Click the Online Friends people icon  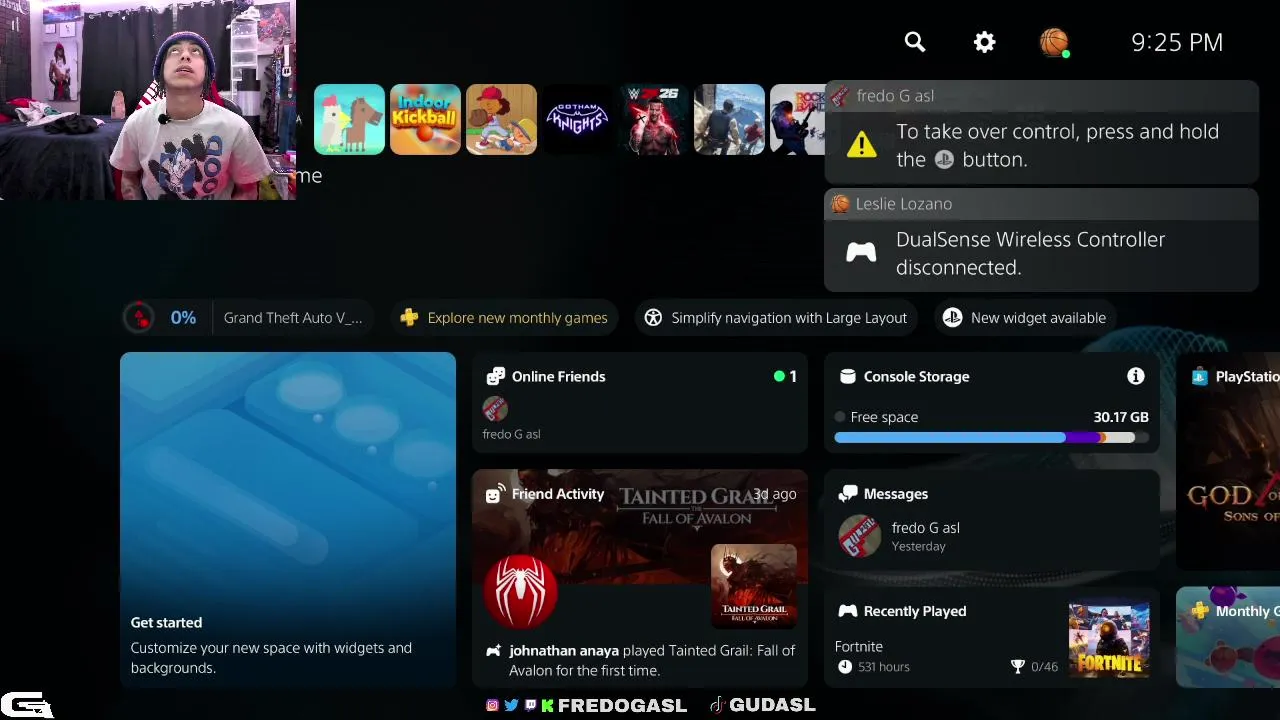495,377
